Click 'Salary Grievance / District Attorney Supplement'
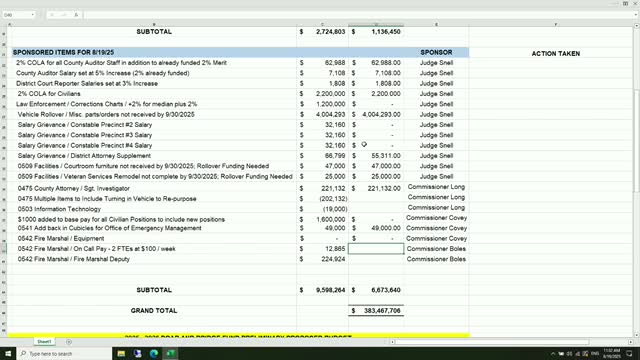Viewport: 640px width, 360px height. 84,156
